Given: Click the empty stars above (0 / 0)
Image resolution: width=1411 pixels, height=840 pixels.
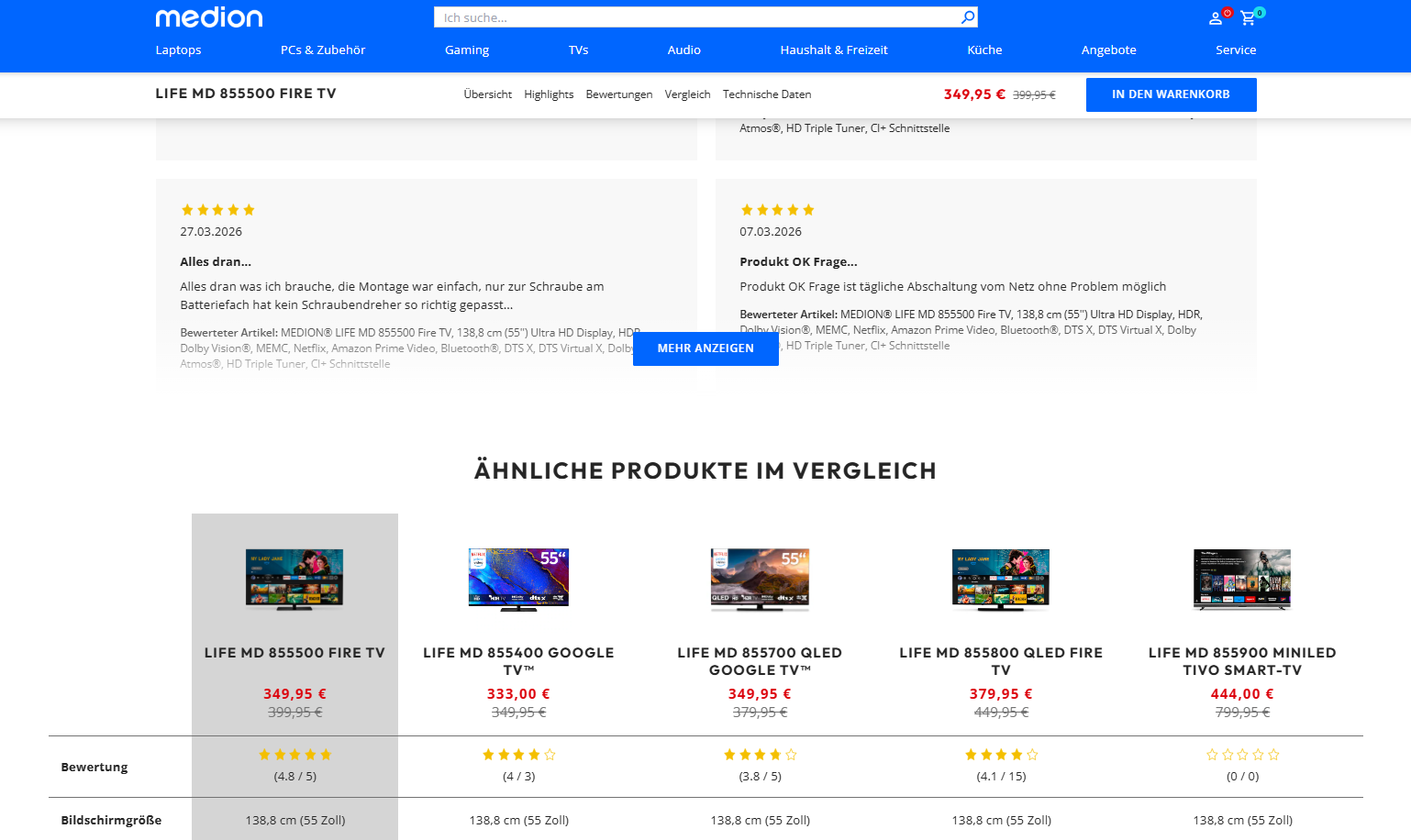Looking at the screenshot, I should [1242, 755].
